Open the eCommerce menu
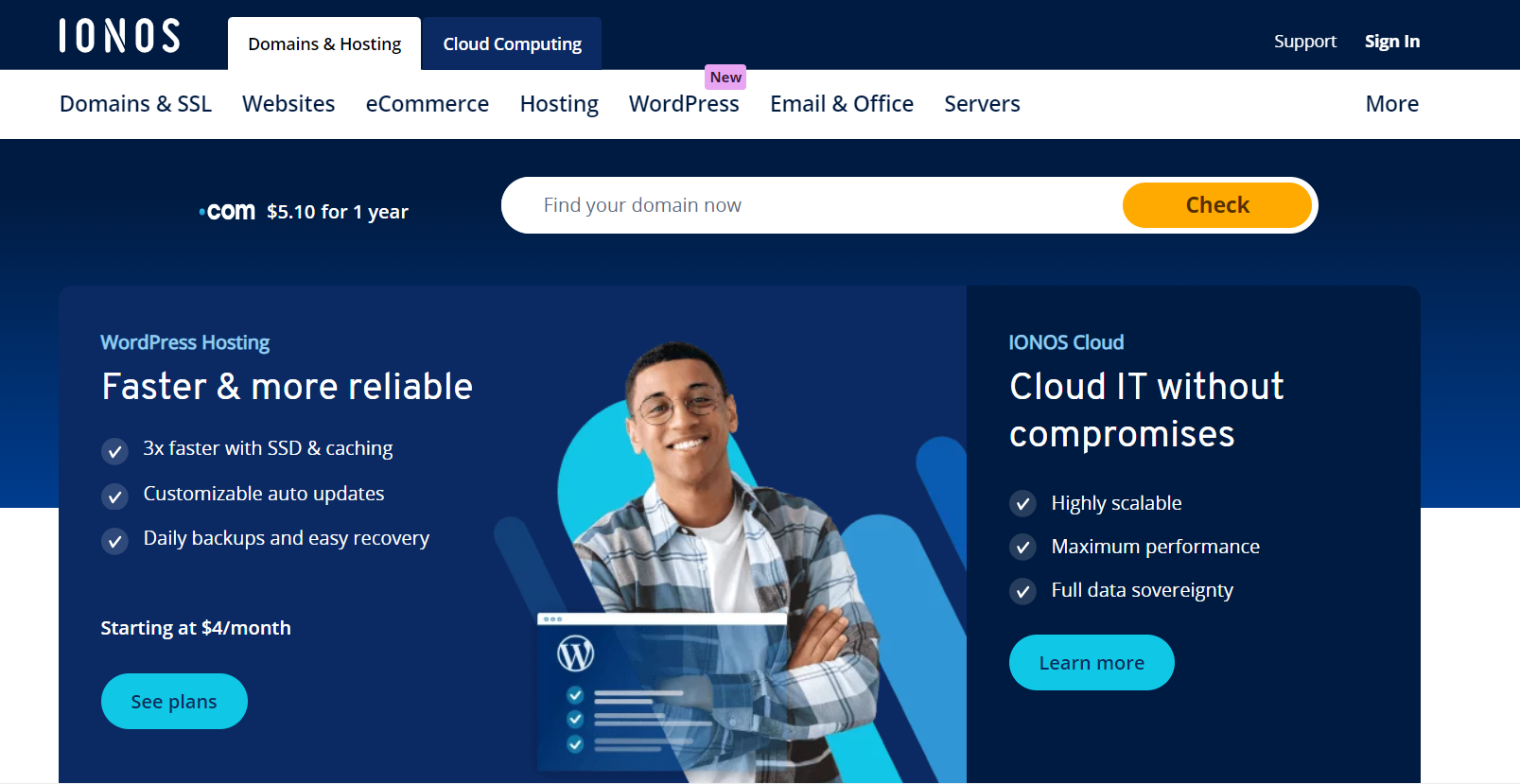The height and width of the screenshot is (784, 1520). coord(428,104)
